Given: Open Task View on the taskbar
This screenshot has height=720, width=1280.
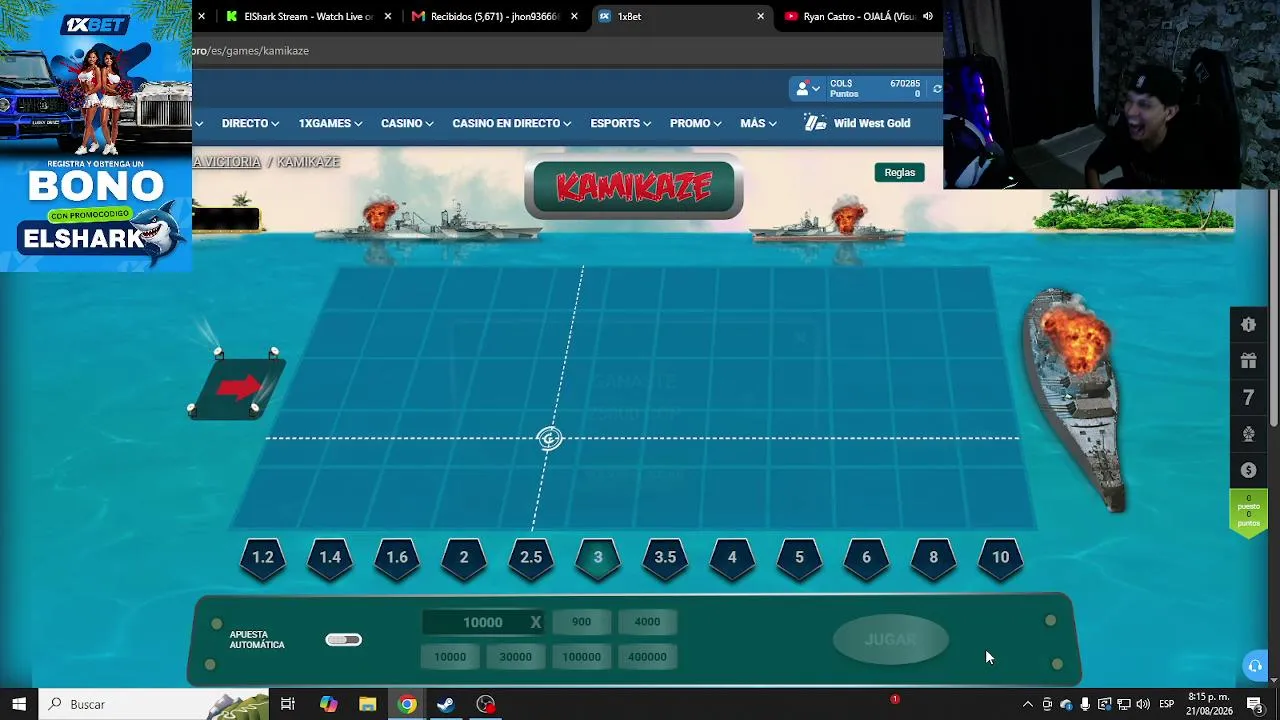Looking at the screenshot, I should point(288,704).
